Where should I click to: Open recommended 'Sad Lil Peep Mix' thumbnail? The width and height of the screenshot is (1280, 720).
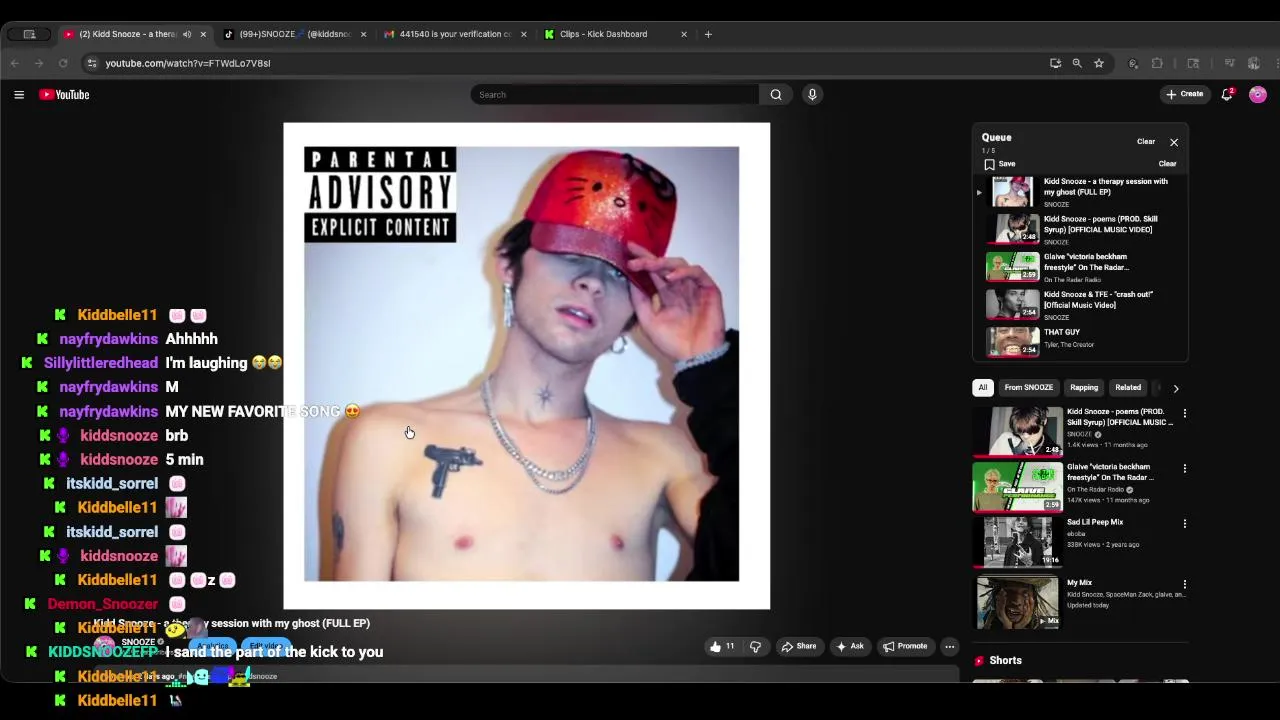(x=1017, y=541)
